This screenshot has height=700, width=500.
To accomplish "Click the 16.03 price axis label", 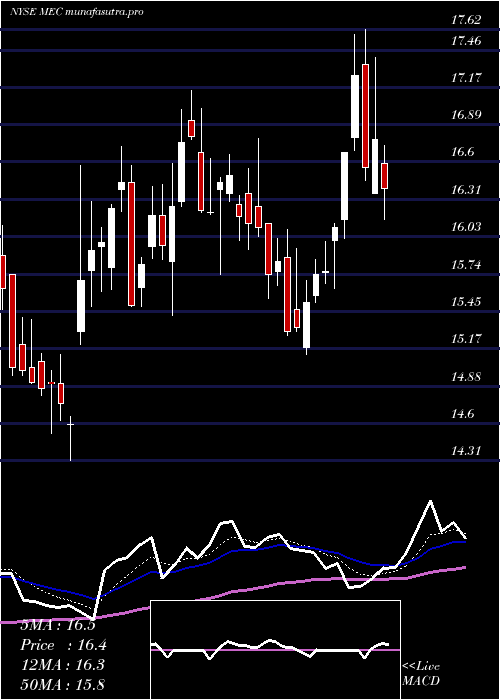I will tap(467, 227).
